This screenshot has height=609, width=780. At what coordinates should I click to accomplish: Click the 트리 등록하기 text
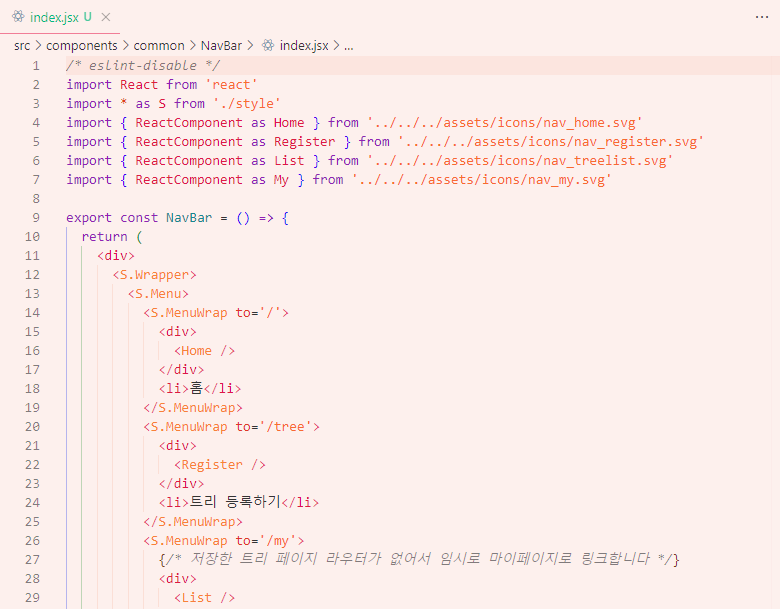tap(235, 502)
